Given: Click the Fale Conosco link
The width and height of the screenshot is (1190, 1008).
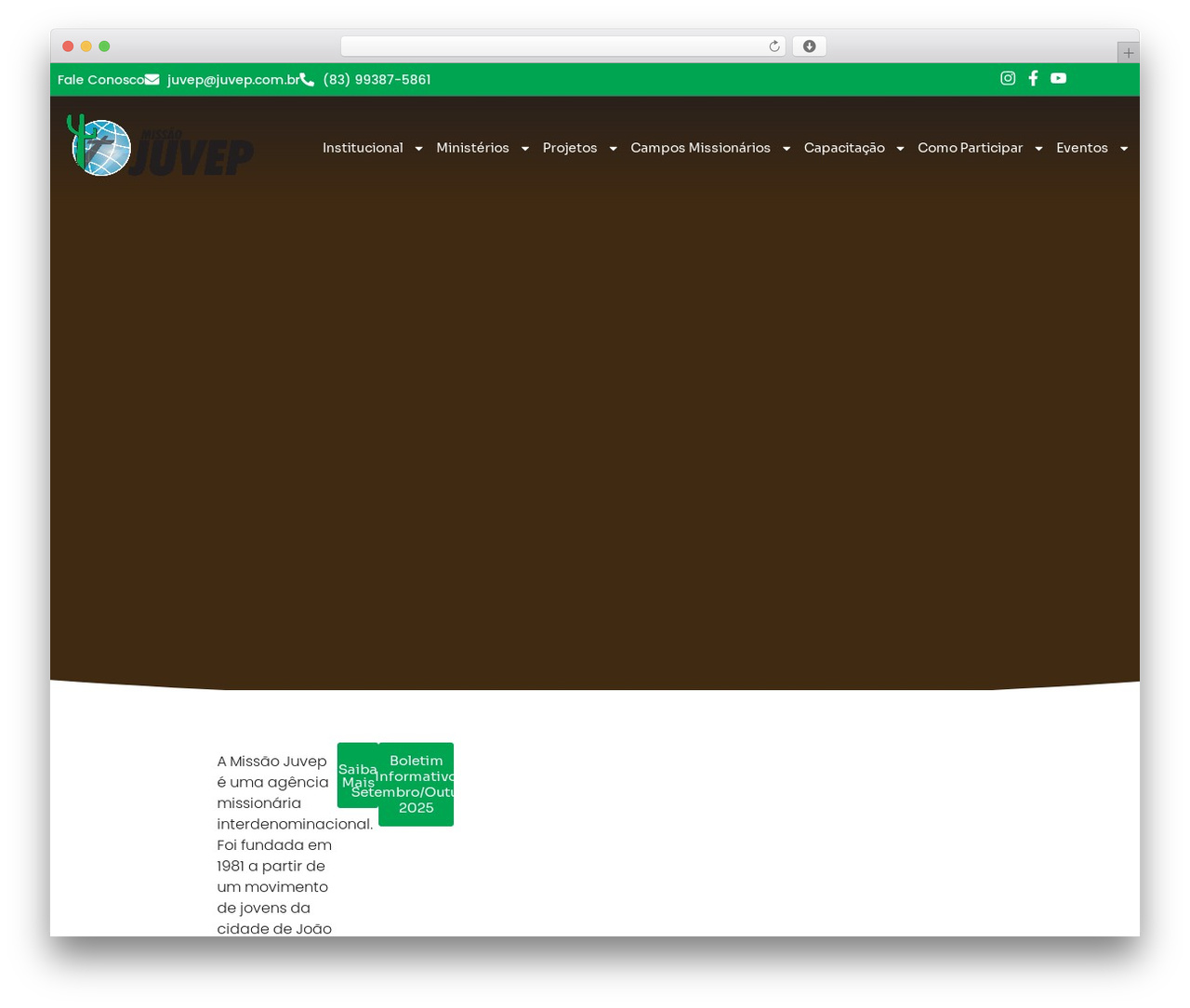Looking at the screenshot, I should (x=100, y=80).
